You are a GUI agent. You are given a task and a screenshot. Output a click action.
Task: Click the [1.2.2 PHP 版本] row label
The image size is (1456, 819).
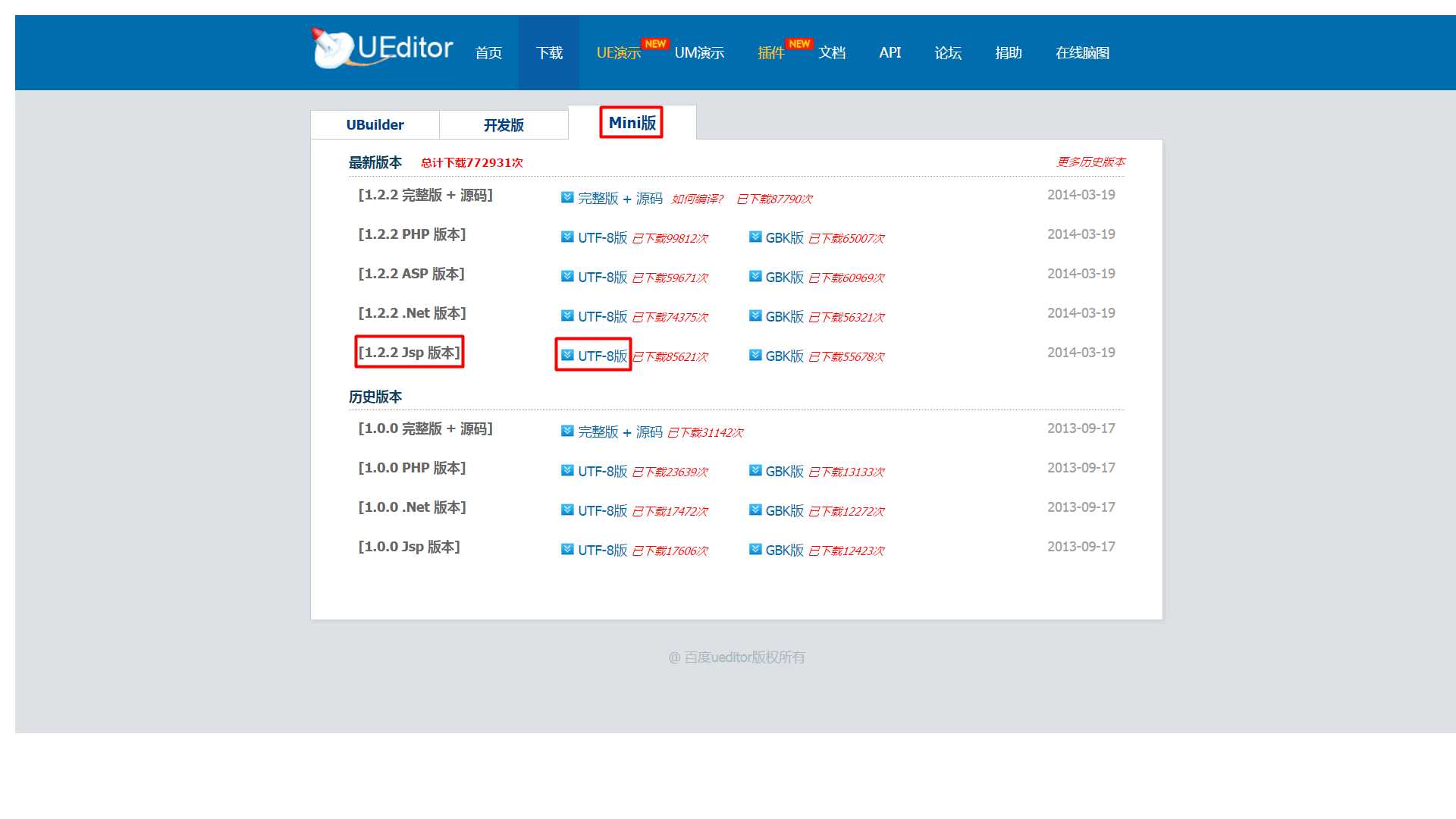pyautogui.click(x=412, y=234)
